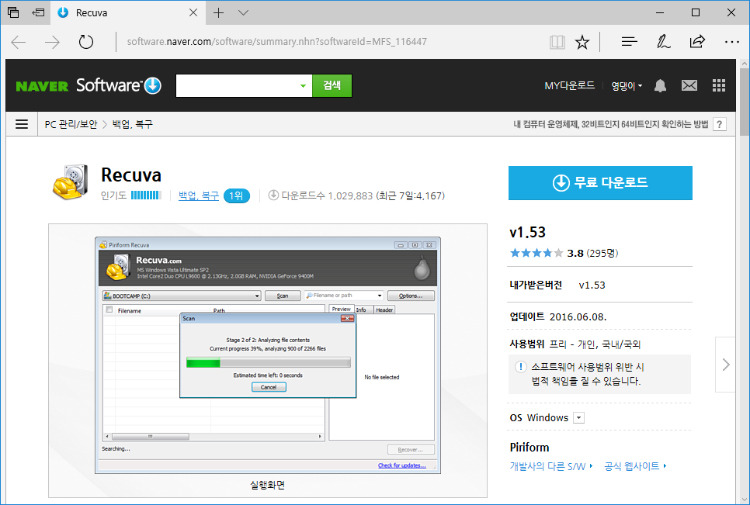The height and width of the screenshot is (505, 750).
Task: Expand the 영맹이 user dropdown
Action: click(627, 86)
